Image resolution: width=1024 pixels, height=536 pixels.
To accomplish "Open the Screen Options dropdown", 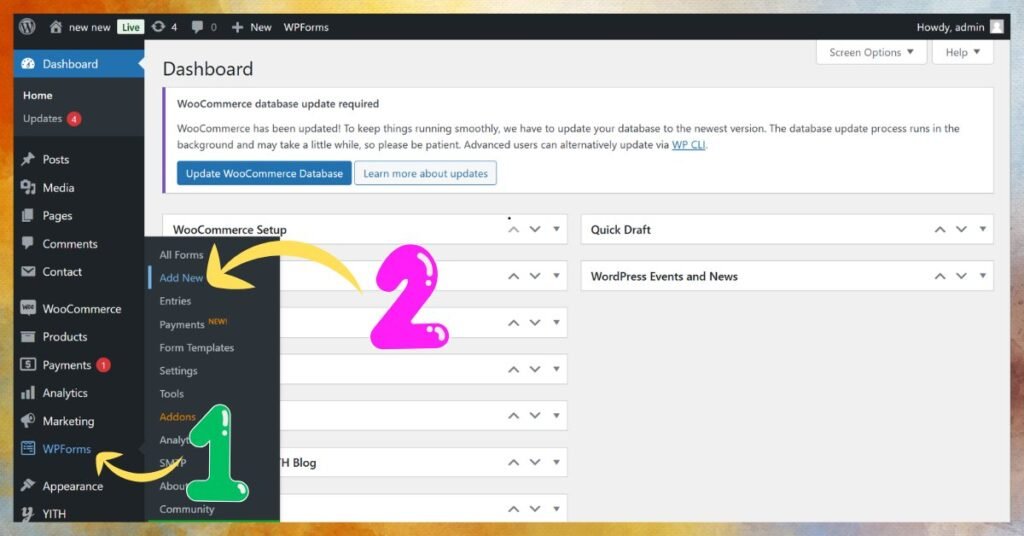I will click(871, 52).
